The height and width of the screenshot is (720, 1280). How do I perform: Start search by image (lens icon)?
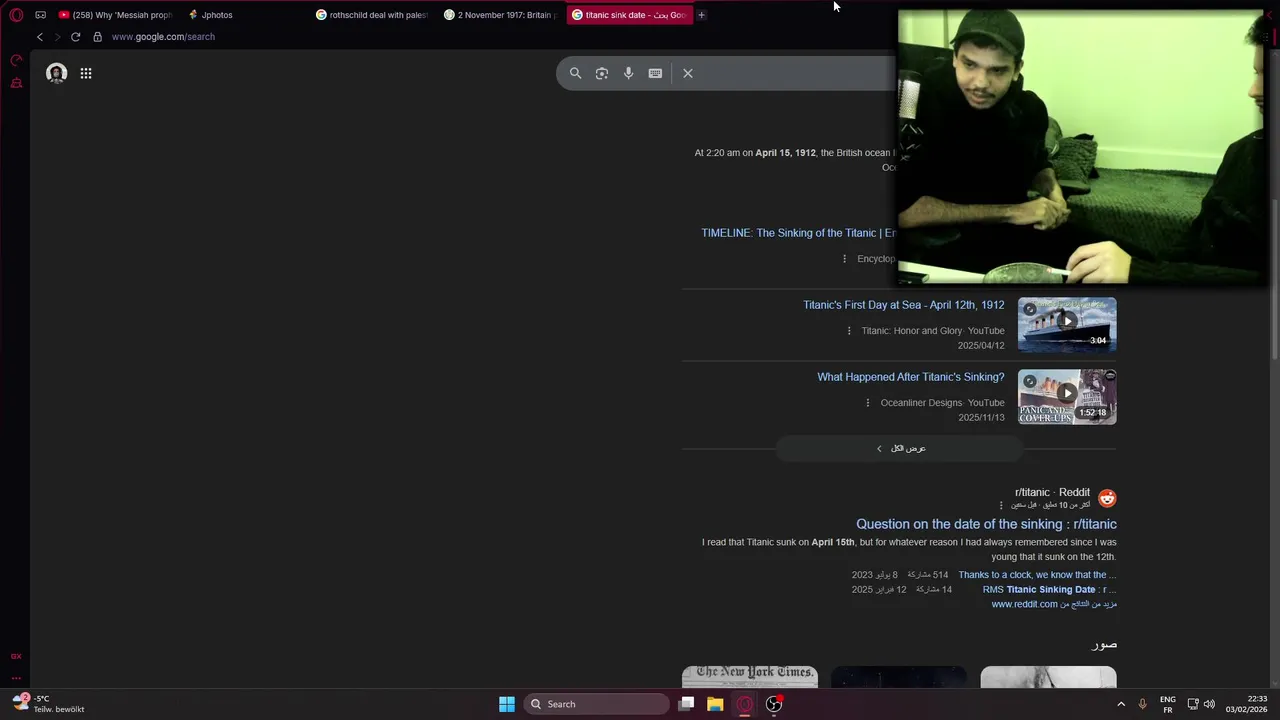pos(602,73)
